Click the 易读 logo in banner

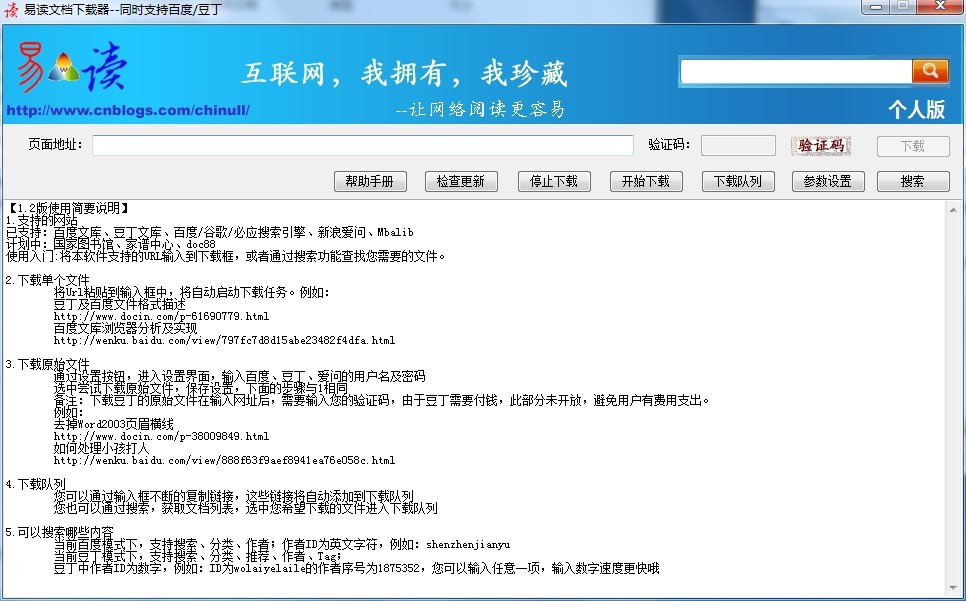point(71,67)
